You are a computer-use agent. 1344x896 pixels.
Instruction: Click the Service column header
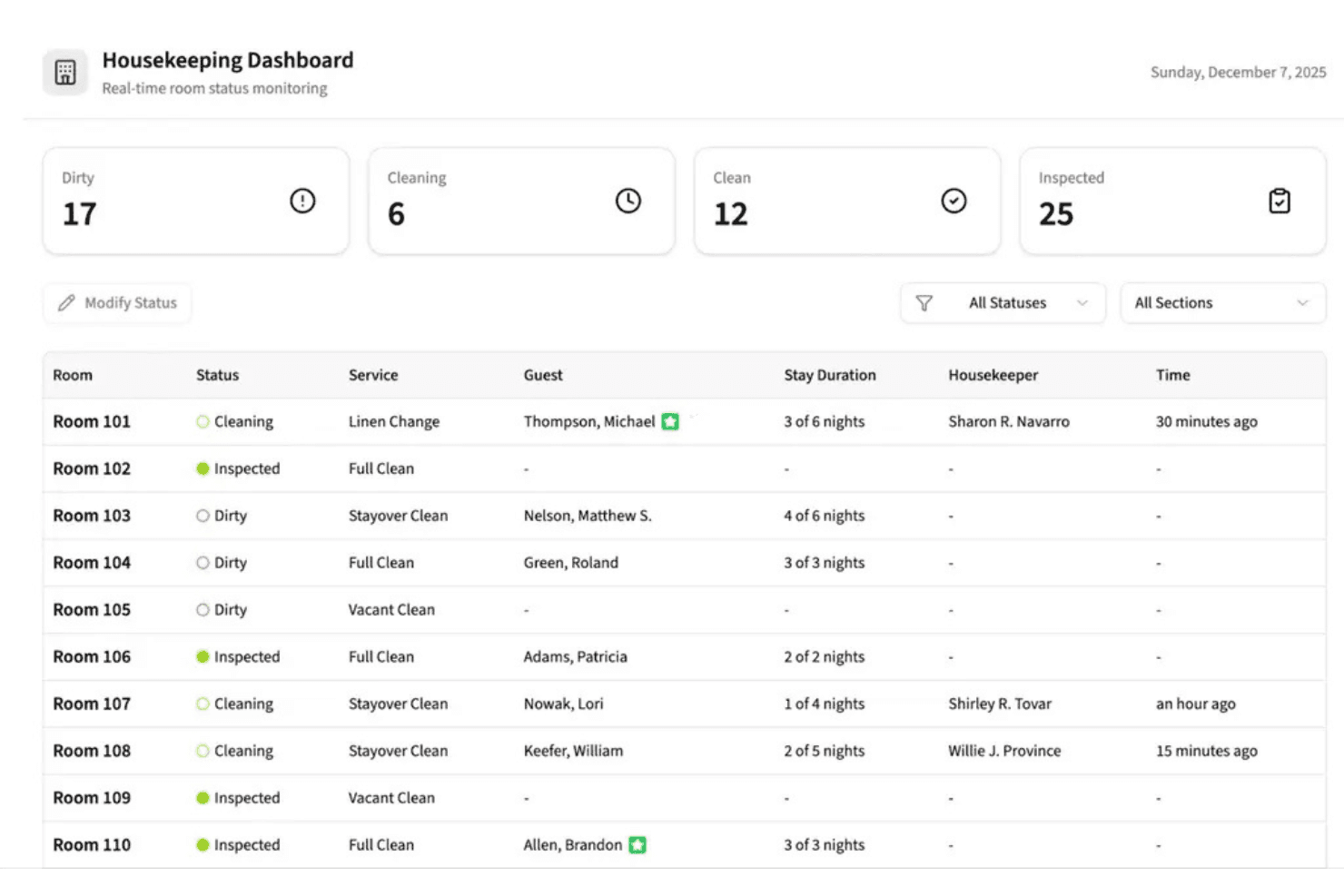point(373,375)
